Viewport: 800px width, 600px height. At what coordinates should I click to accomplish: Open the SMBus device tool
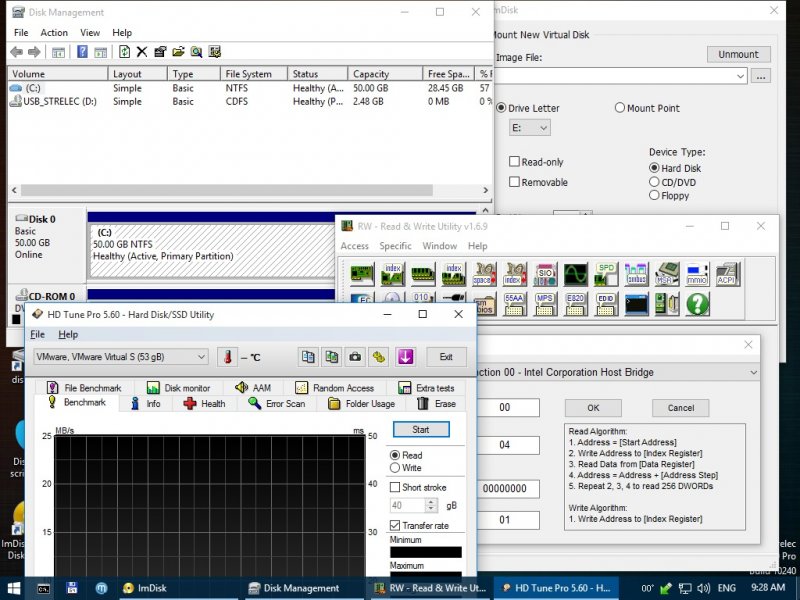pyautogui.click(x=636, y=274)
